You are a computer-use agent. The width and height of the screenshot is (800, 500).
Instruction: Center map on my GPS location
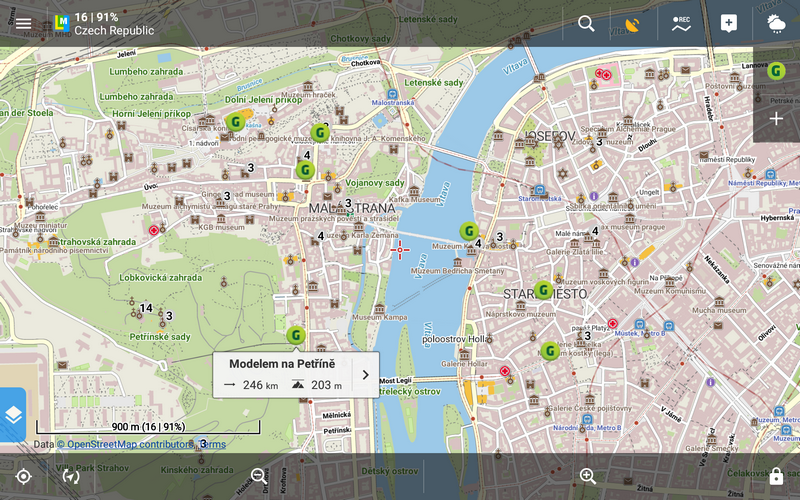click(x=24, y=476)
